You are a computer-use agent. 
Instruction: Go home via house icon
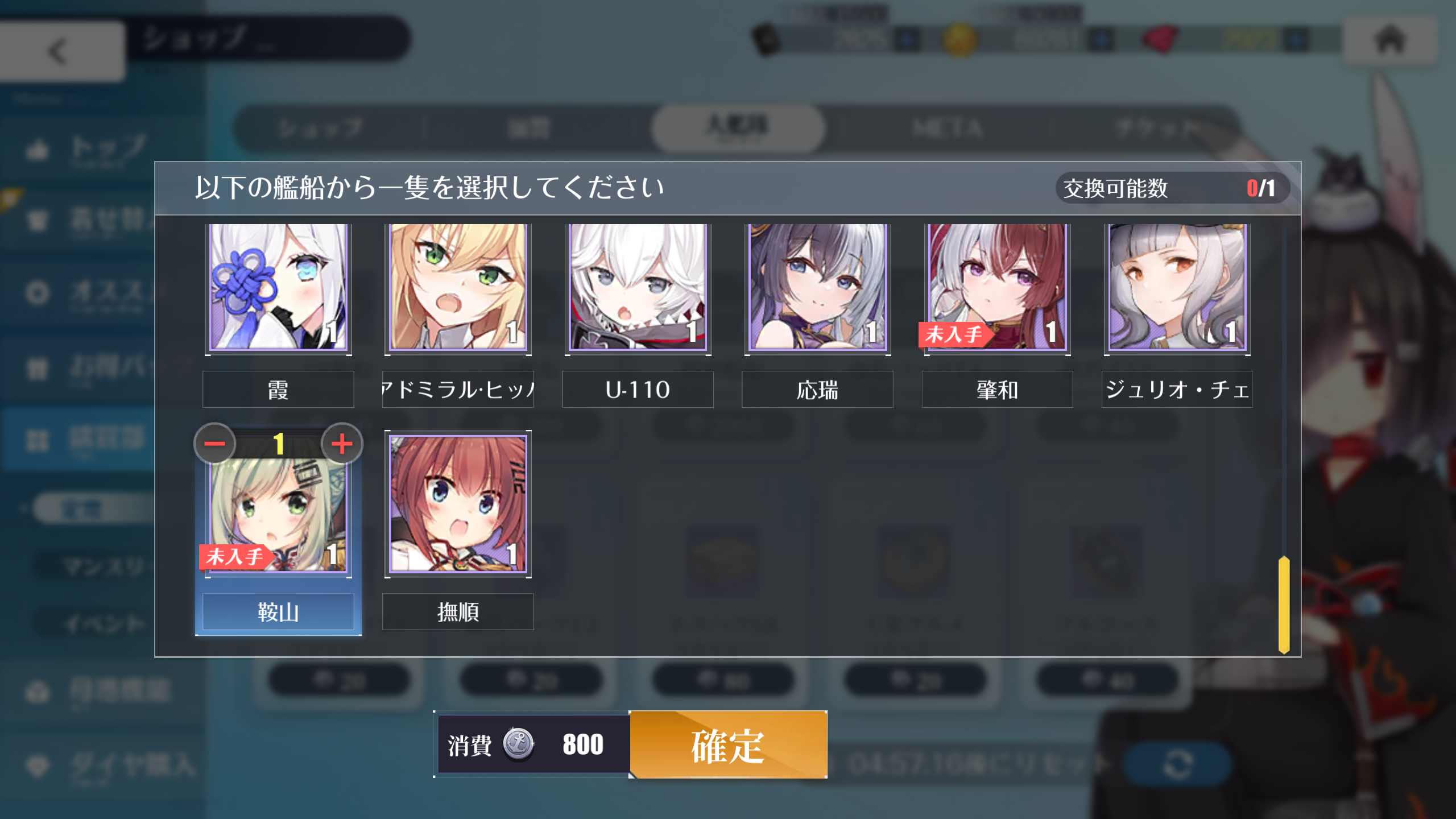tap(1389, 40)
